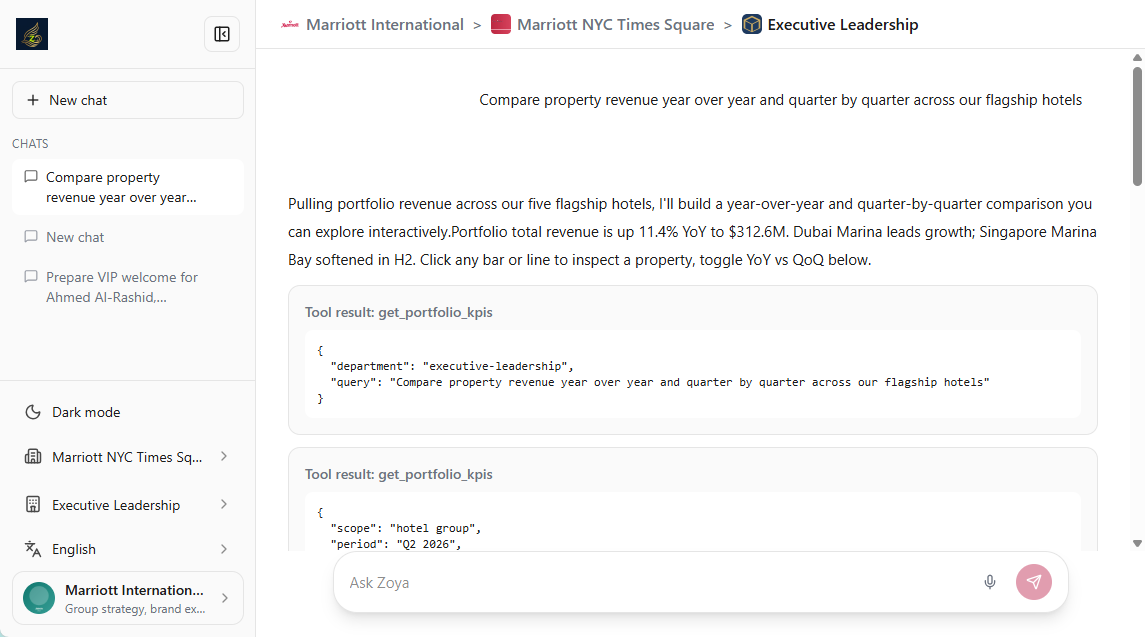Click the green user avatar

pos(39,598)
